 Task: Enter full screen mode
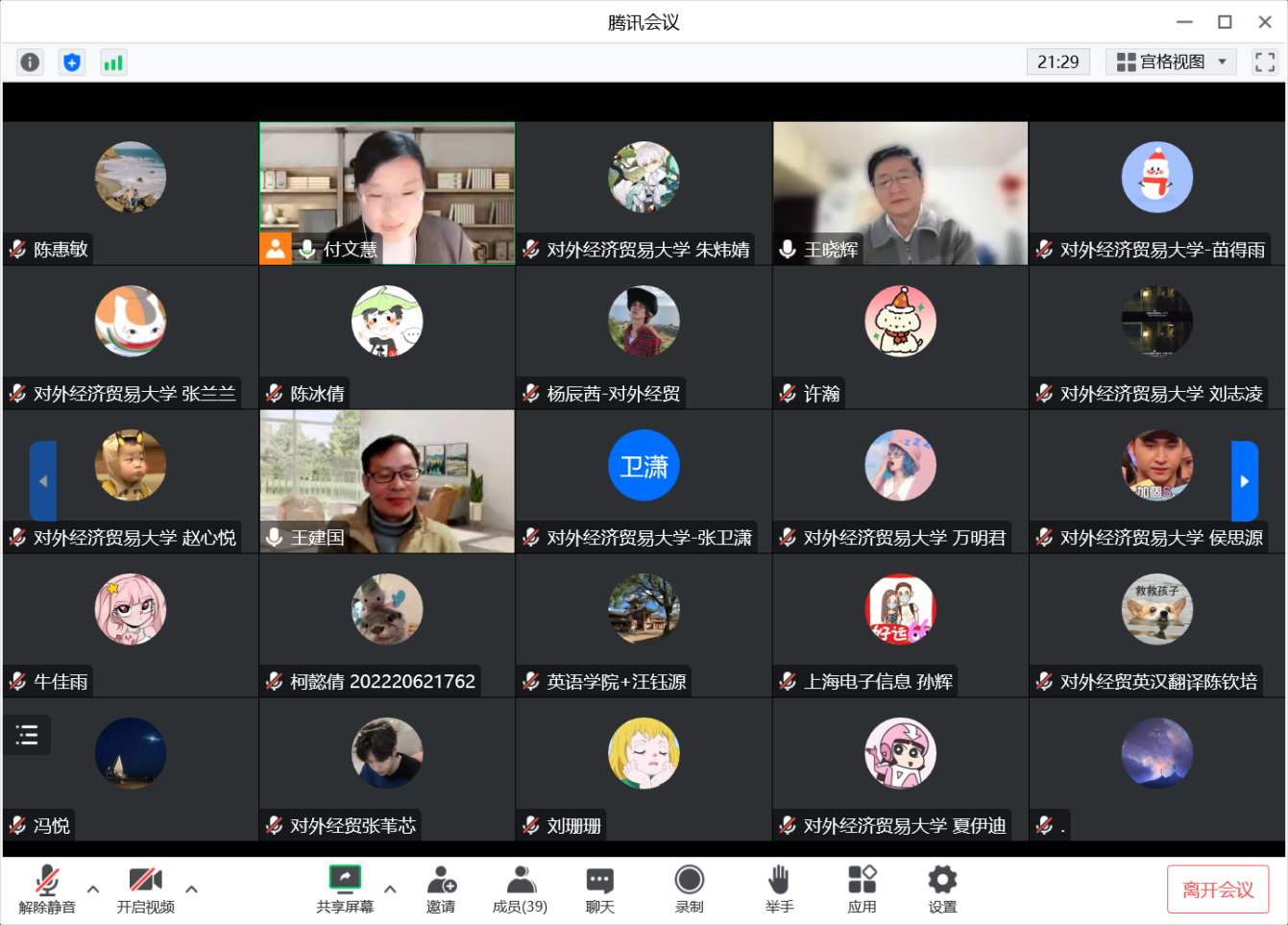pos(1264,62)
